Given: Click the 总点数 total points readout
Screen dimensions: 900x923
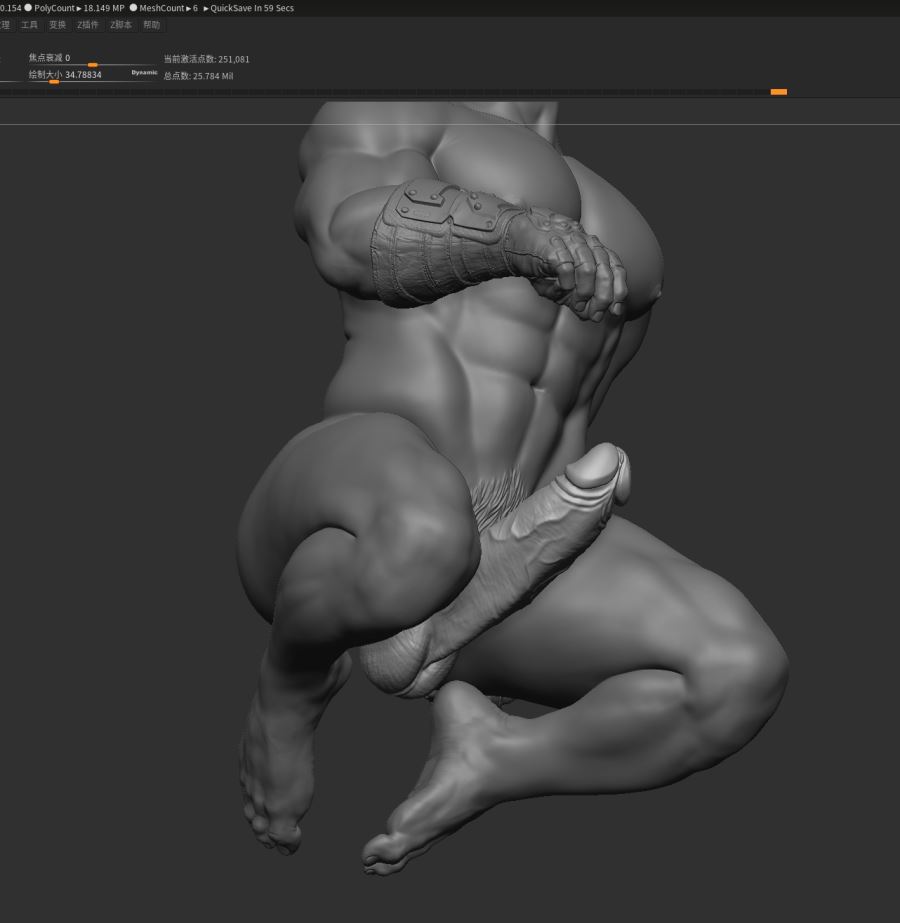Looking at the screenshot, I should 198,76.
